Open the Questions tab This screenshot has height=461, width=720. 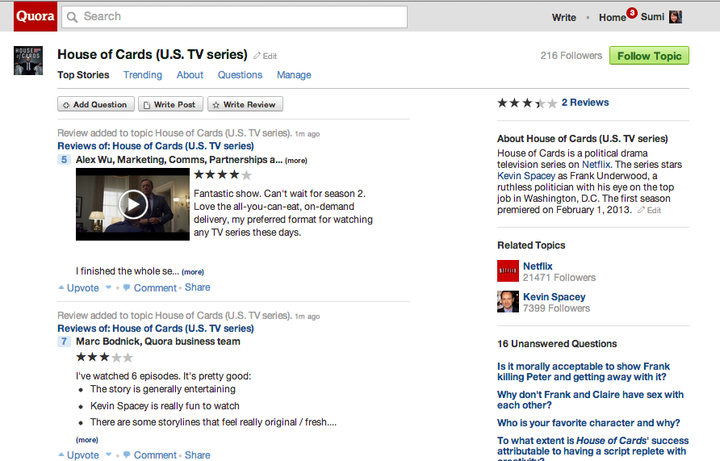pyautogui.click(x=240, y=75)
